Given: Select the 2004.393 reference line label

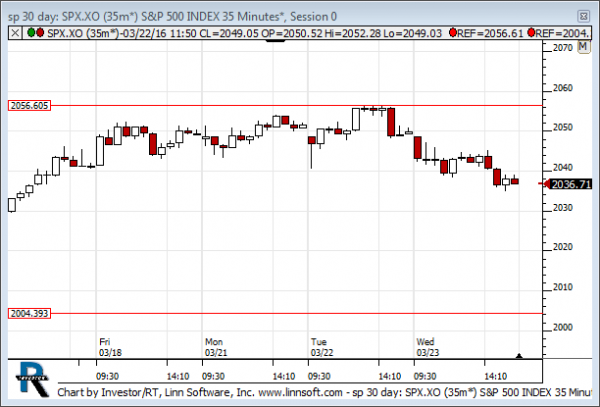Looking at the screenshot, I should tap(29, 313).
